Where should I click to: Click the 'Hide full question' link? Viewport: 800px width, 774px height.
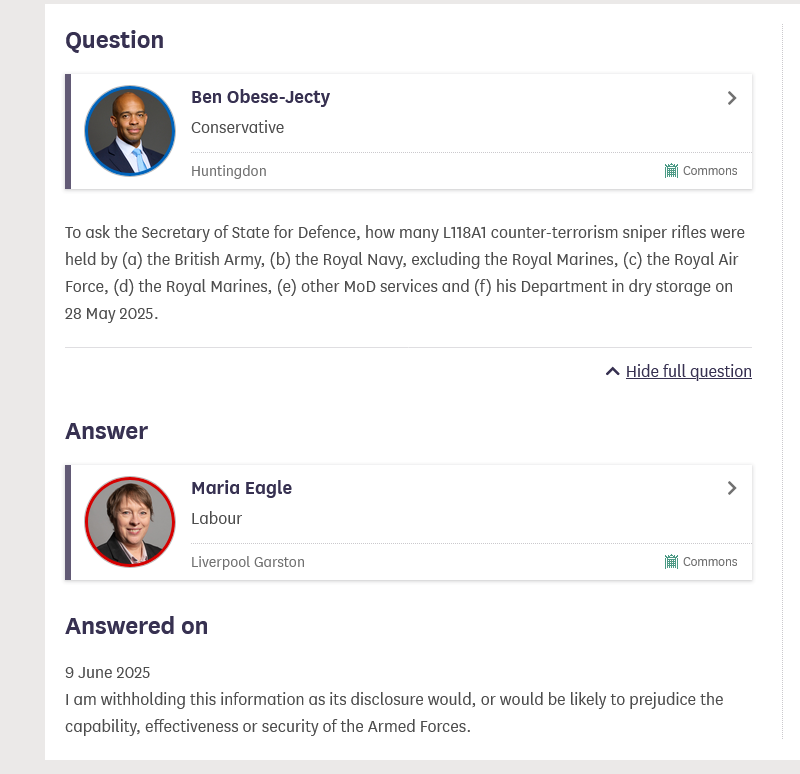pos(688,371)
